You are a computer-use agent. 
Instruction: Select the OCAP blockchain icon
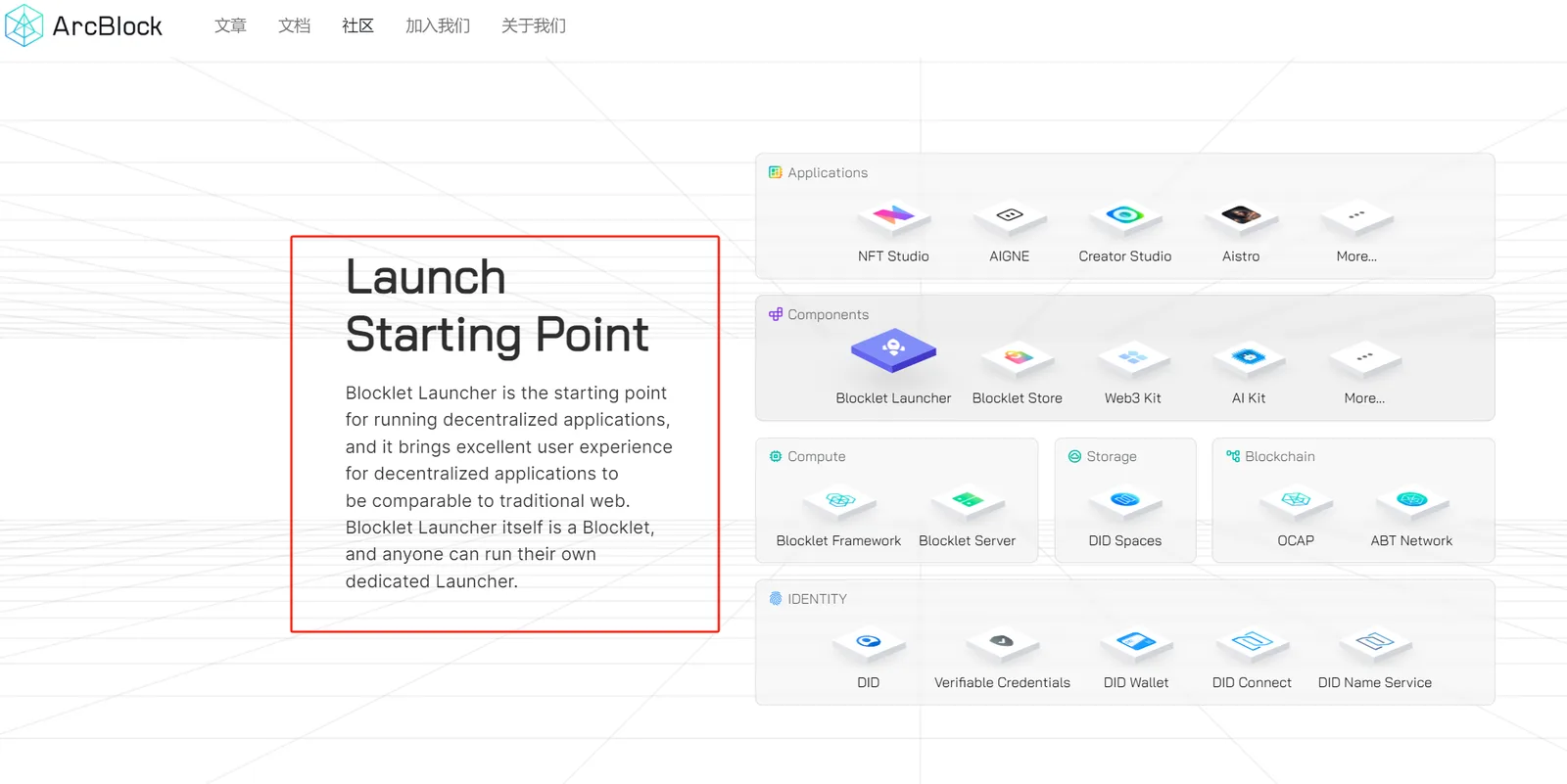1296,501
